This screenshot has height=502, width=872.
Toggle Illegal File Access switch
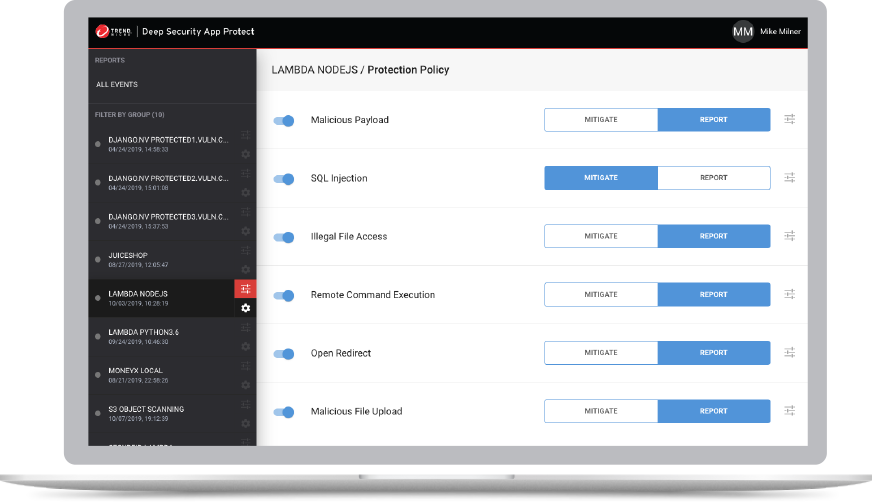284,237
